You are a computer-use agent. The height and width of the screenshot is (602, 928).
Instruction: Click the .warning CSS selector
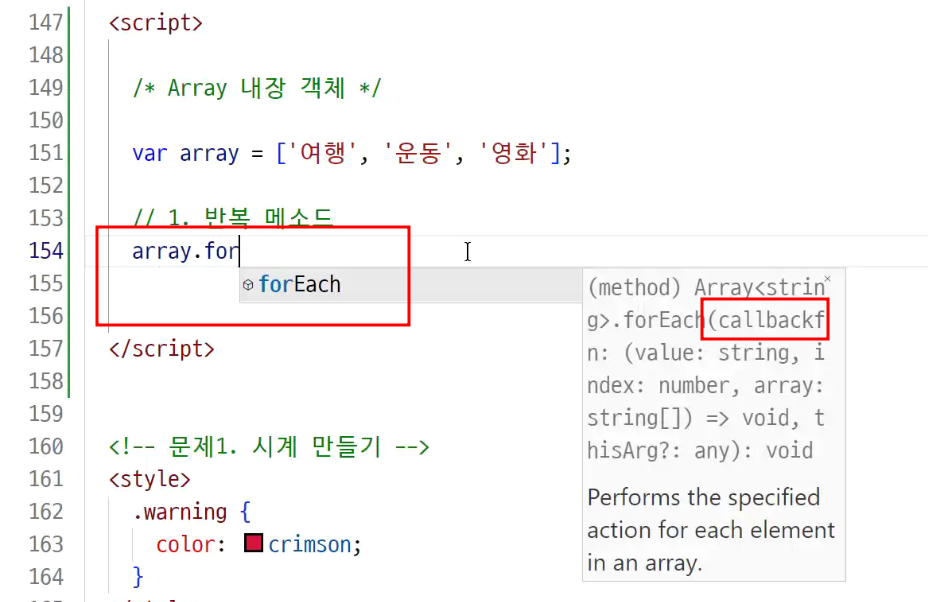point(180,511)
